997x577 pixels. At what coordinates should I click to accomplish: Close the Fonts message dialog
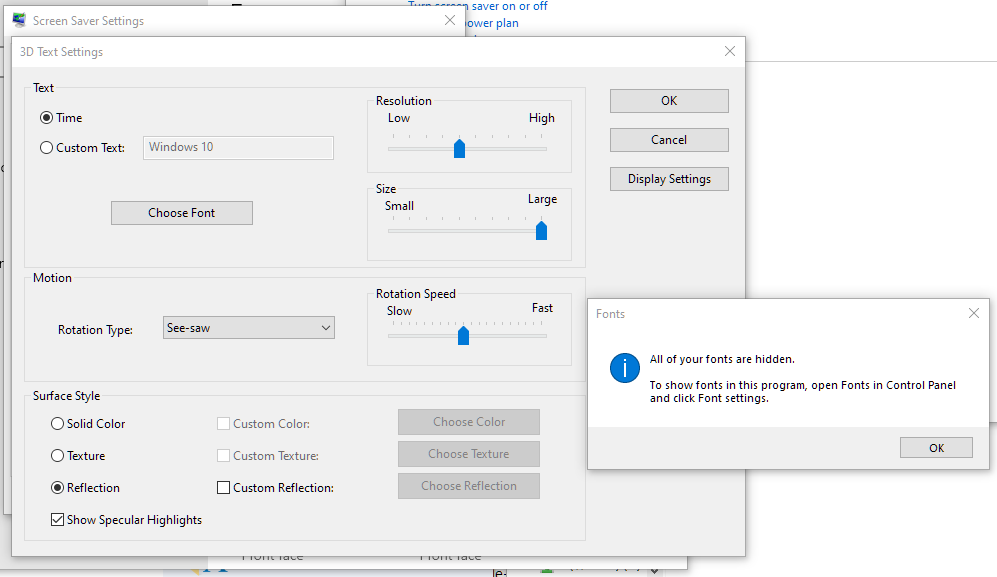973,313
